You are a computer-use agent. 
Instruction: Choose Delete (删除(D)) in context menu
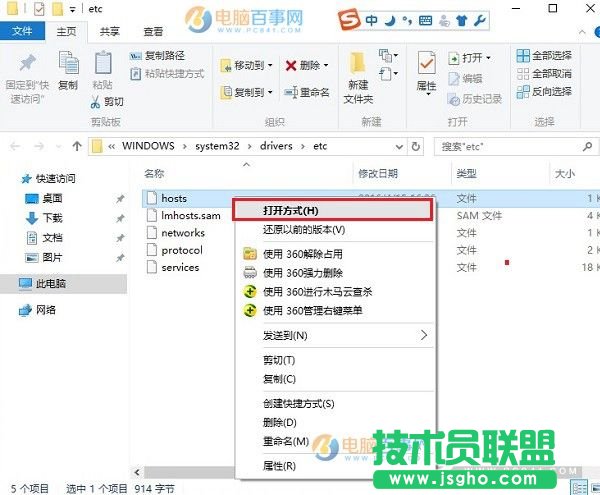click(x=334, y=422)
